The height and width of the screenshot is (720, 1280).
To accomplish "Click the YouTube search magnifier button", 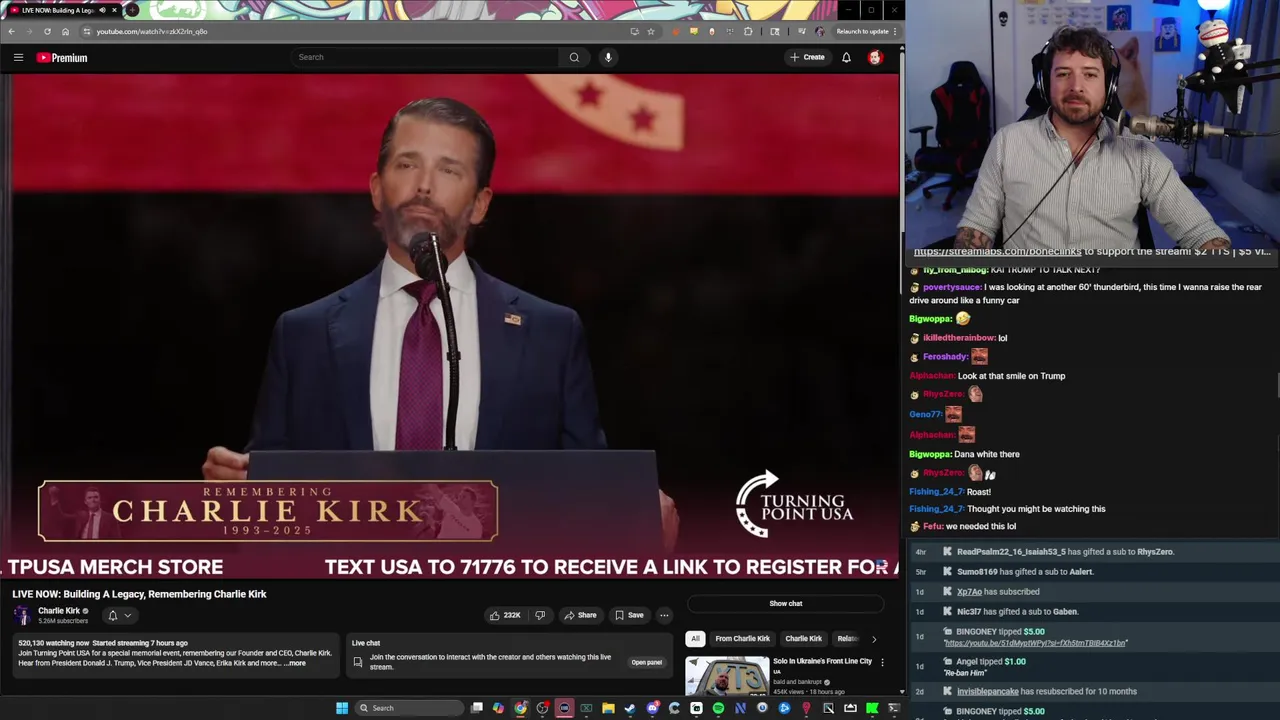I will click(x=574, y=57).
